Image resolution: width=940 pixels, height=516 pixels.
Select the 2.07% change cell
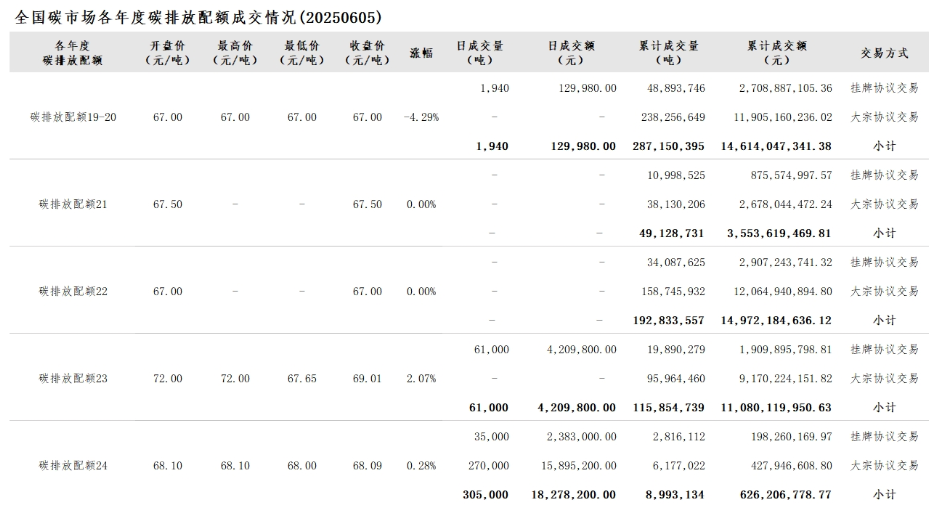pos(421,379)
